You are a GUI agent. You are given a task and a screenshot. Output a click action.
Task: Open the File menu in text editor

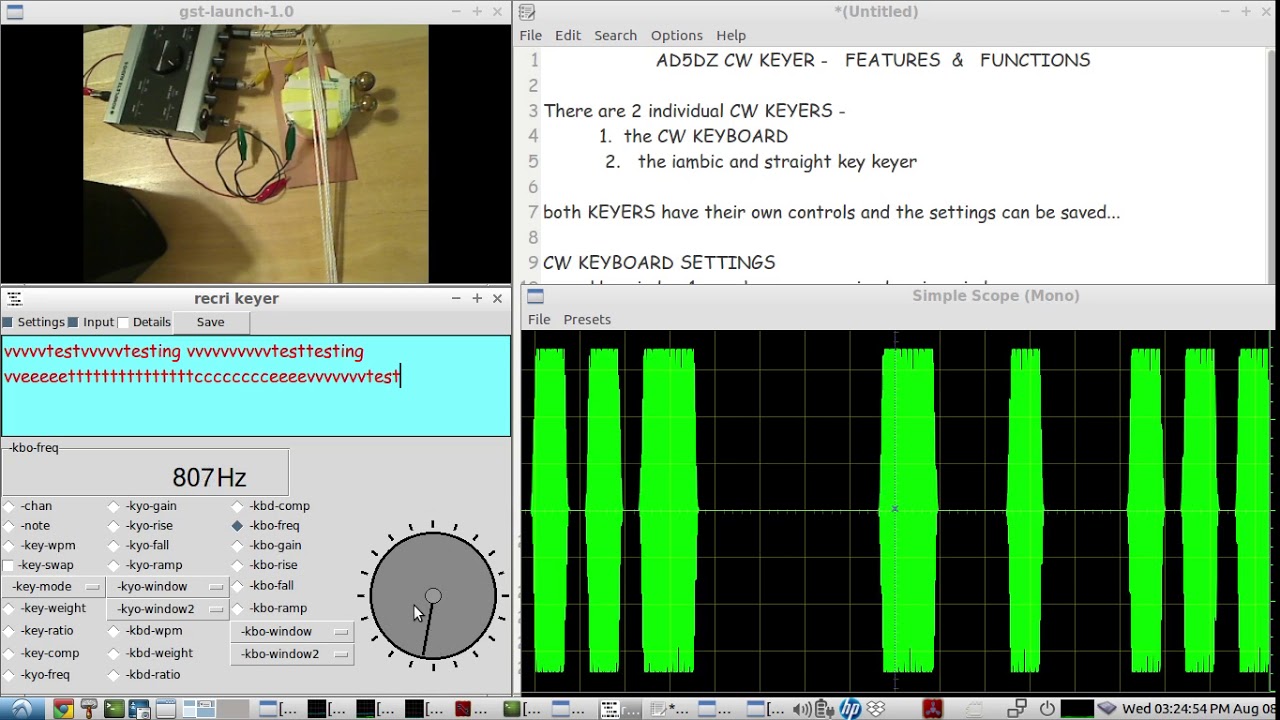coord(530,35)
